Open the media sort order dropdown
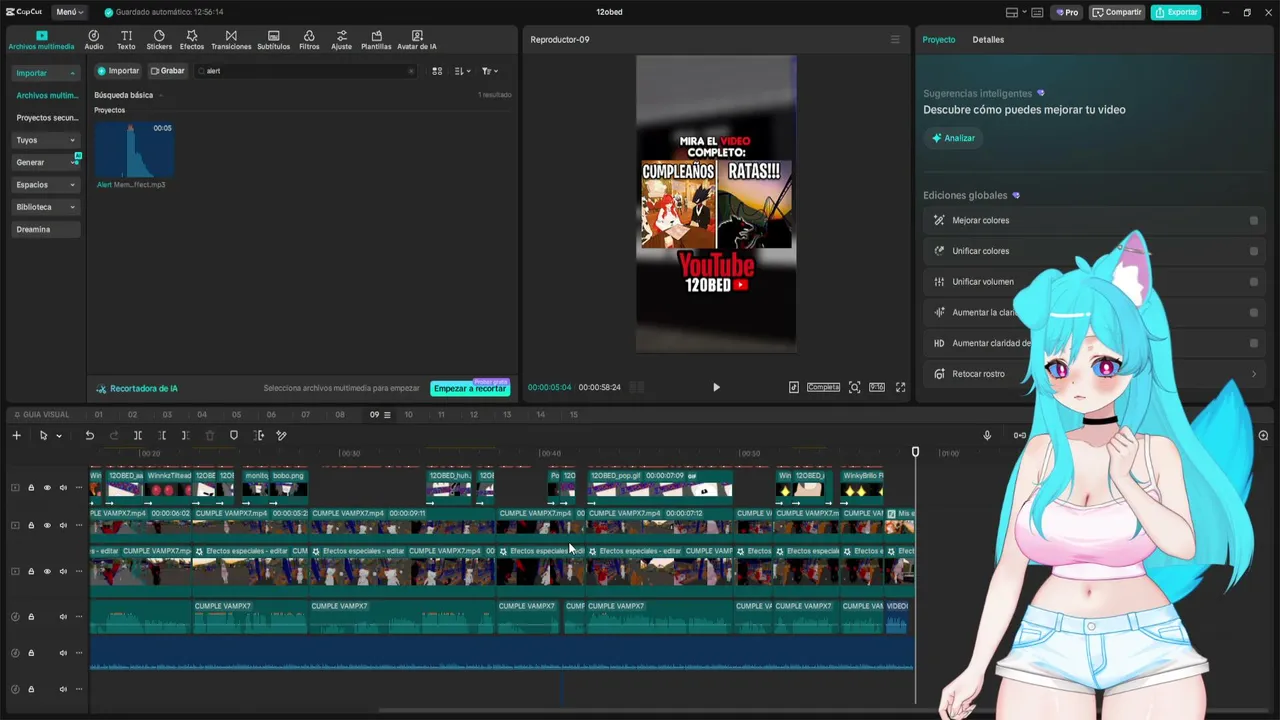 (463, 71)
